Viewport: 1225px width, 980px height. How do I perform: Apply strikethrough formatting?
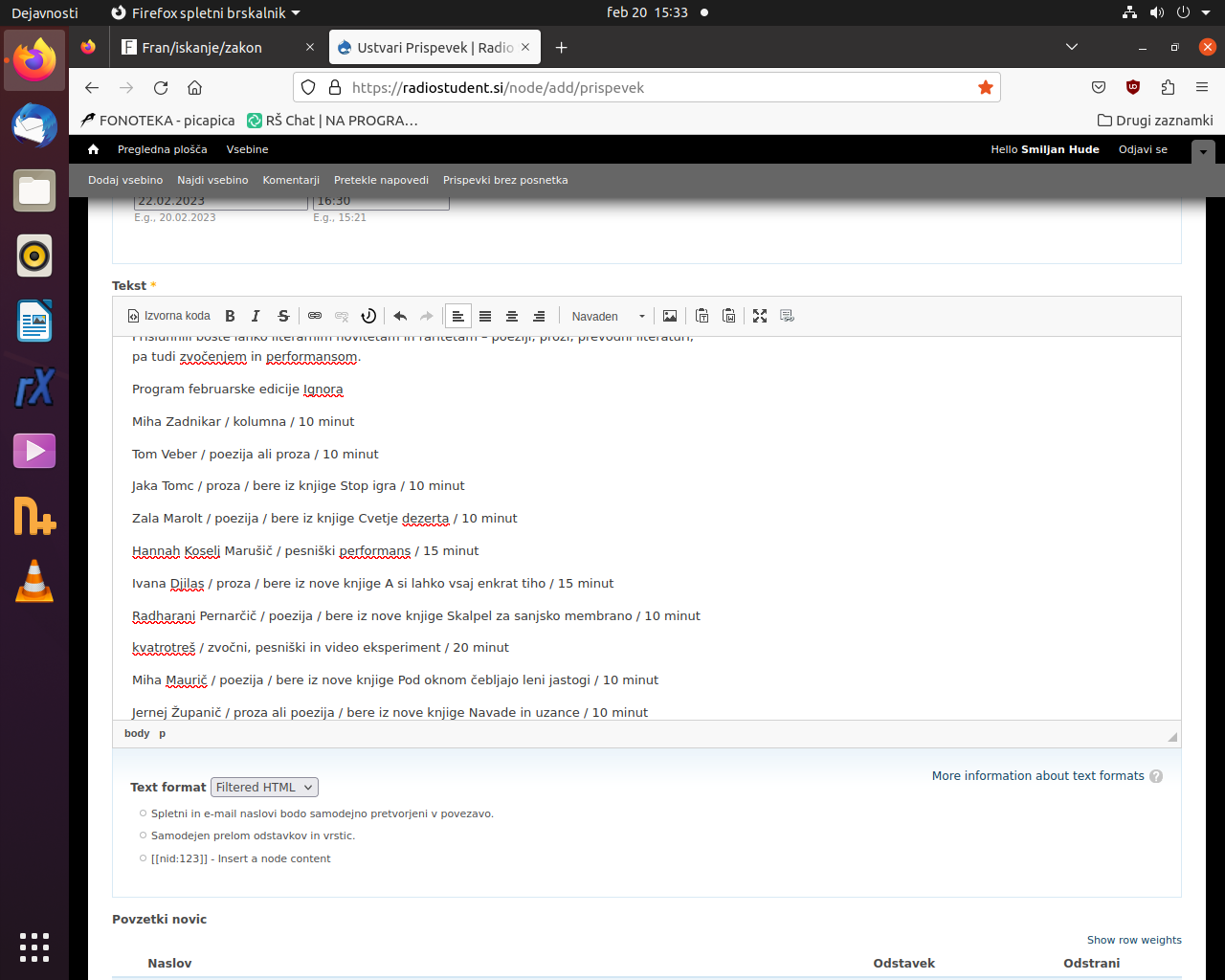[283, 316]
